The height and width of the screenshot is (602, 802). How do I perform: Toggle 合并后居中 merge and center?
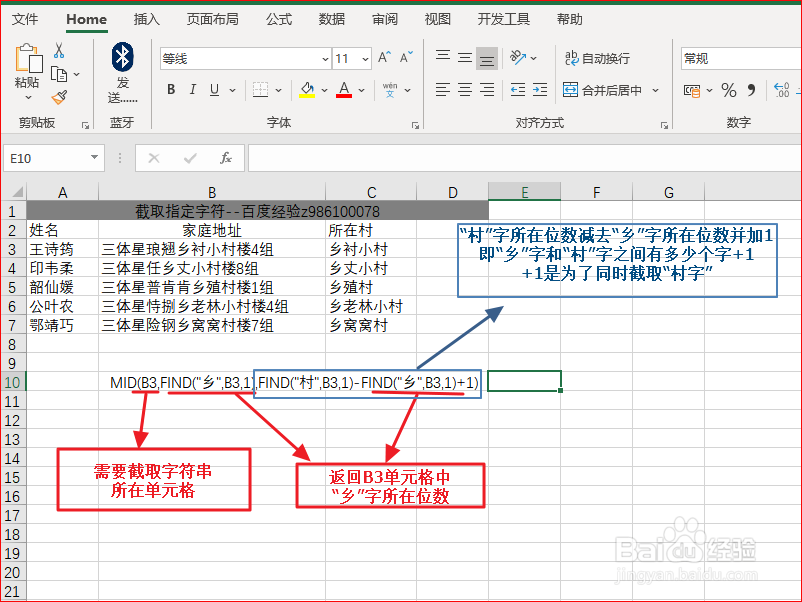[x=602, y=88]
